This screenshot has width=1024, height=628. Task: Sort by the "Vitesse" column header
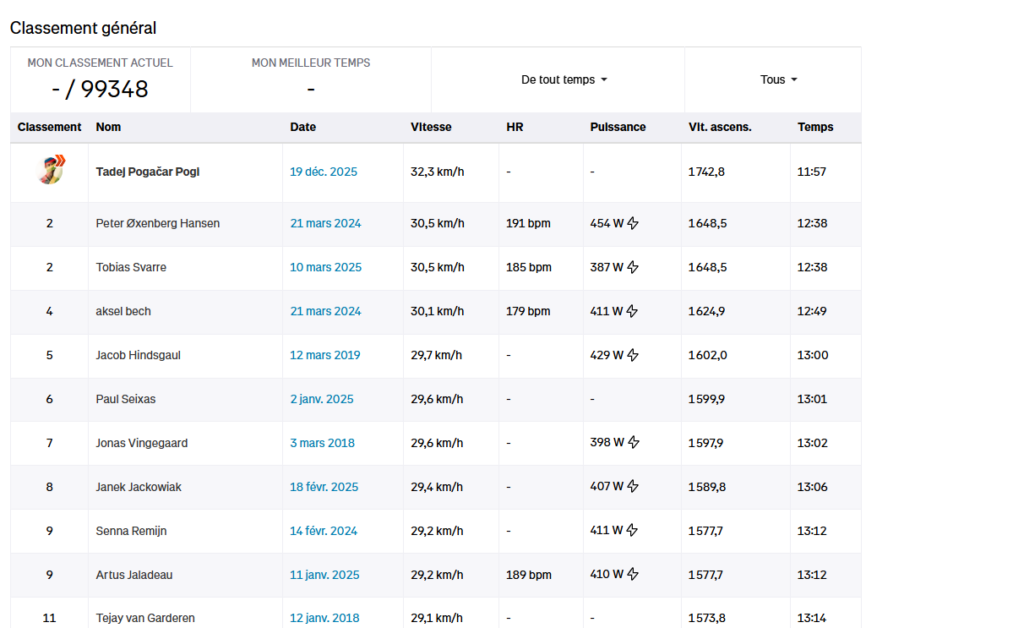(x=430, y=127)
